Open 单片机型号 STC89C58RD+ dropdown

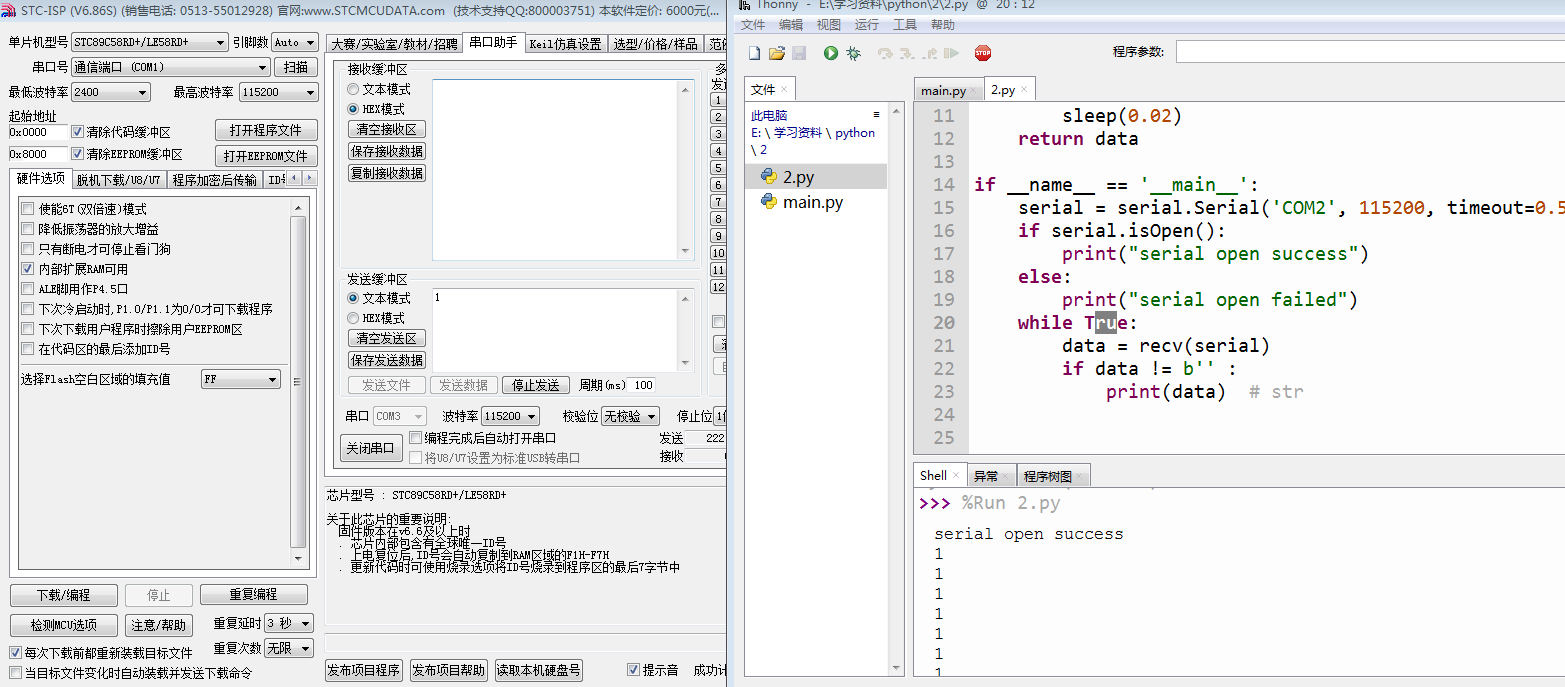[150, 42]
